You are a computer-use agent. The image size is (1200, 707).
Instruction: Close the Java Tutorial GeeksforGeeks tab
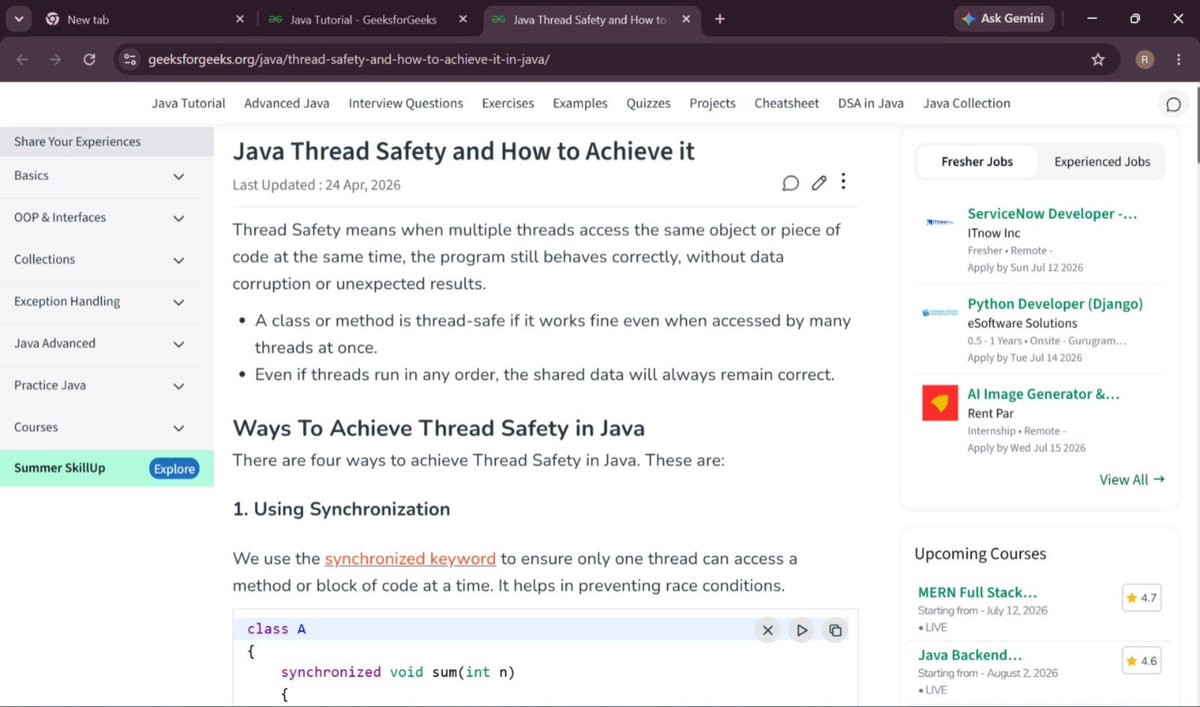[x=461, y=19]
